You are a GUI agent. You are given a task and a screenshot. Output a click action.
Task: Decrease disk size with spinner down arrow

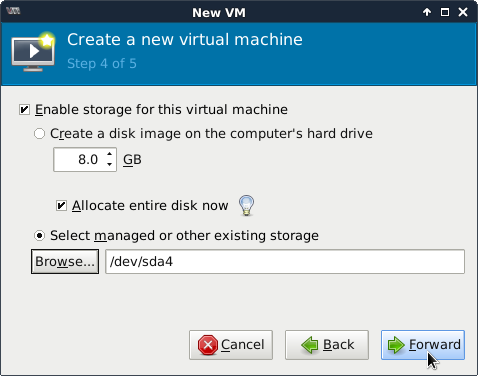point(109,164)
